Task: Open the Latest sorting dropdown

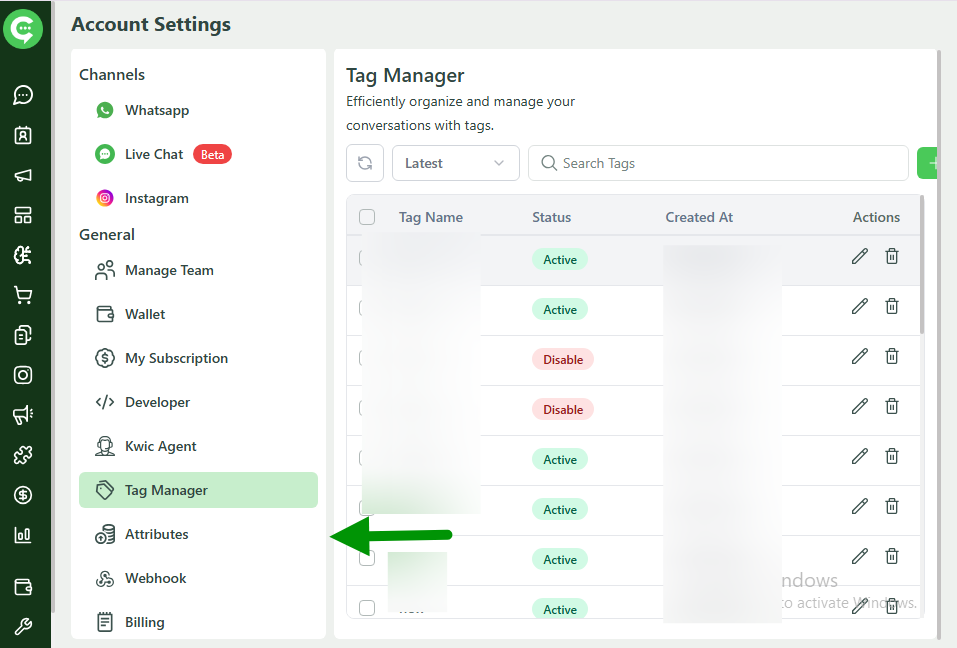Action: coord(455,163)
